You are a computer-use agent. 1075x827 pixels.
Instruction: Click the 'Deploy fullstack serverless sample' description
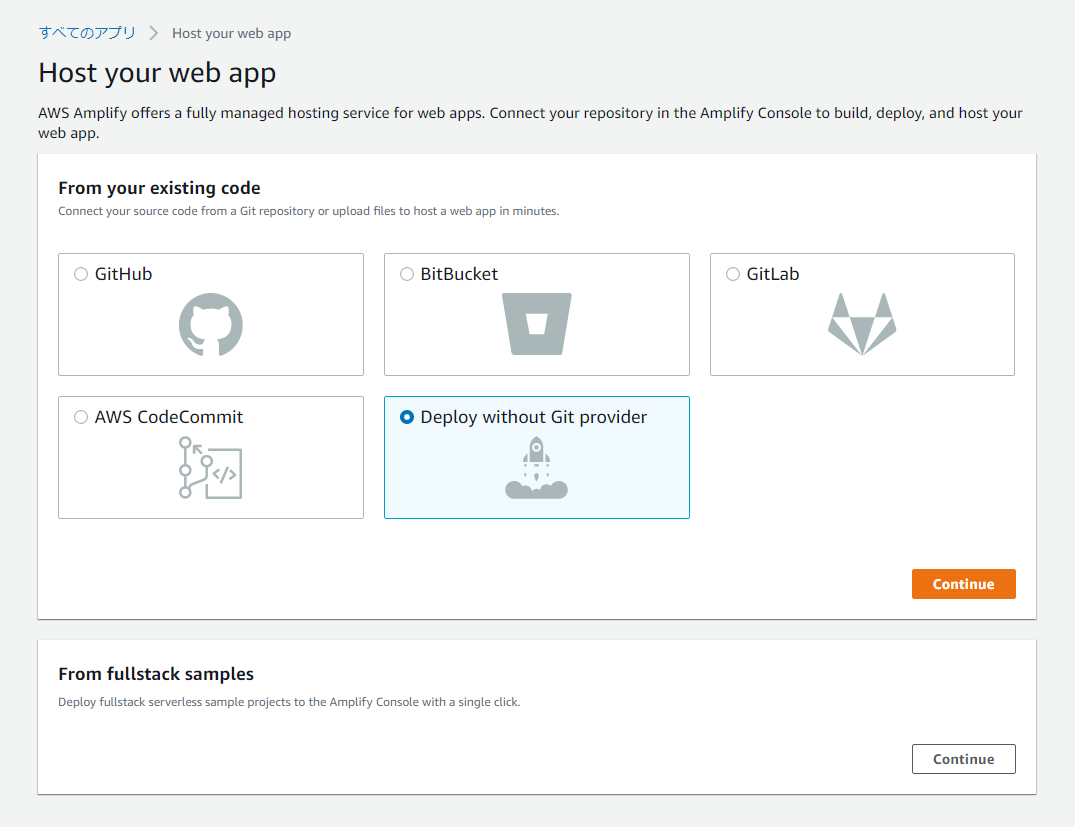coord(289,702)
